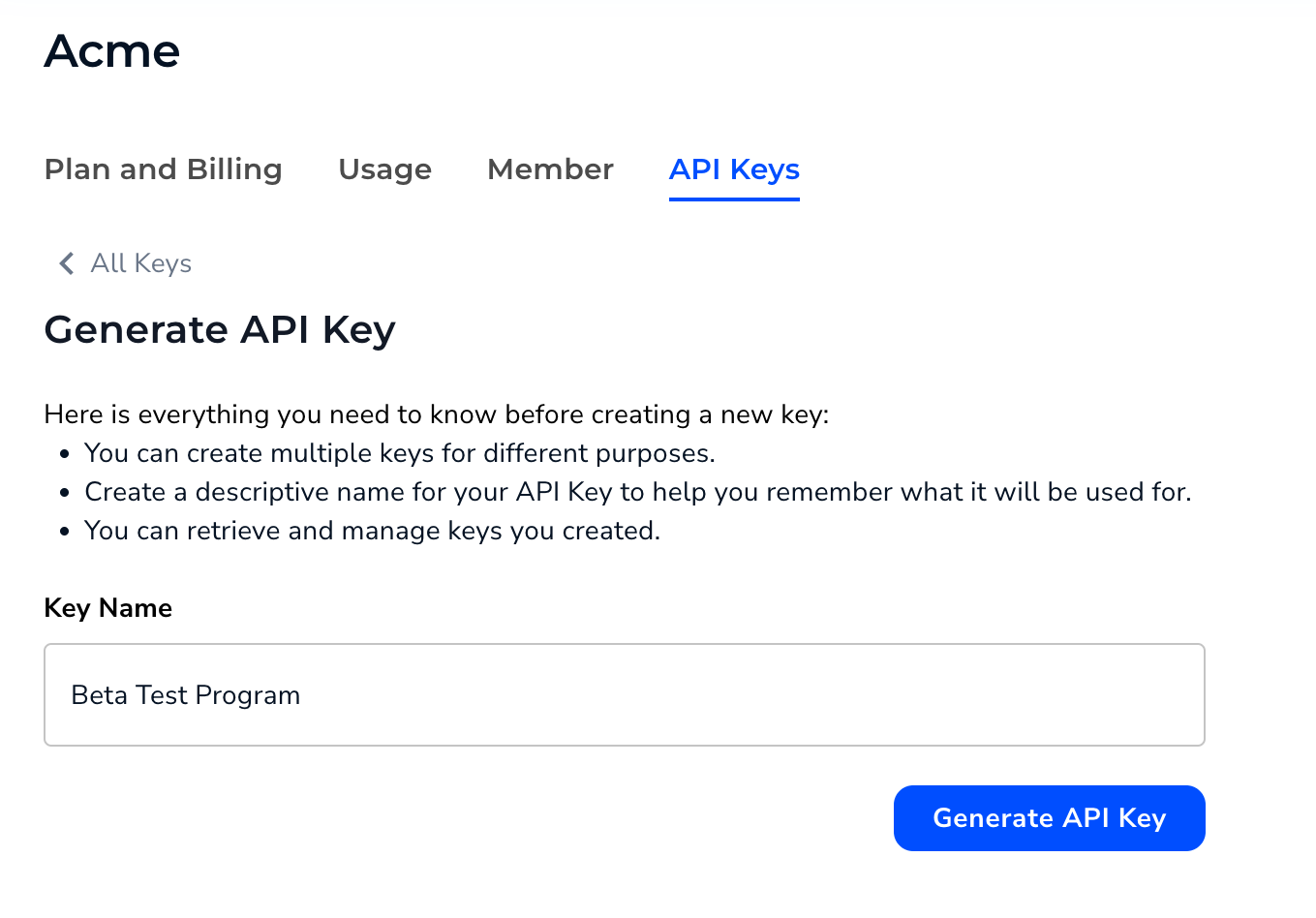Open the Plan and Billing tab
Viewport: 1316px width, 918px height.
tap(163, 169)
